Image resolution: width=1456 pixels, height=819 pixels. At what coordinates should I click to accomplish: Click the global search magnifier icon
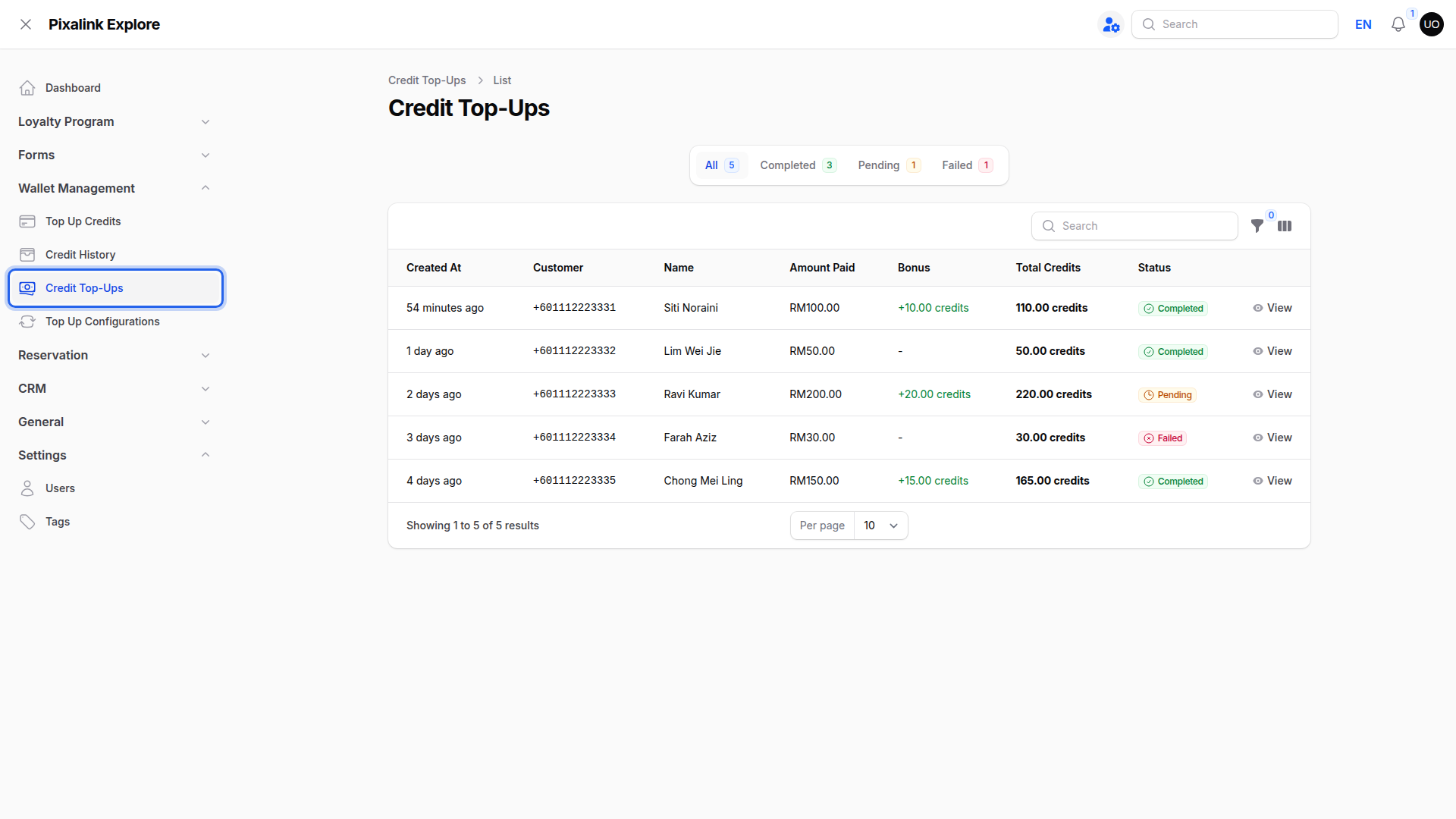[x=1149, y=24]
